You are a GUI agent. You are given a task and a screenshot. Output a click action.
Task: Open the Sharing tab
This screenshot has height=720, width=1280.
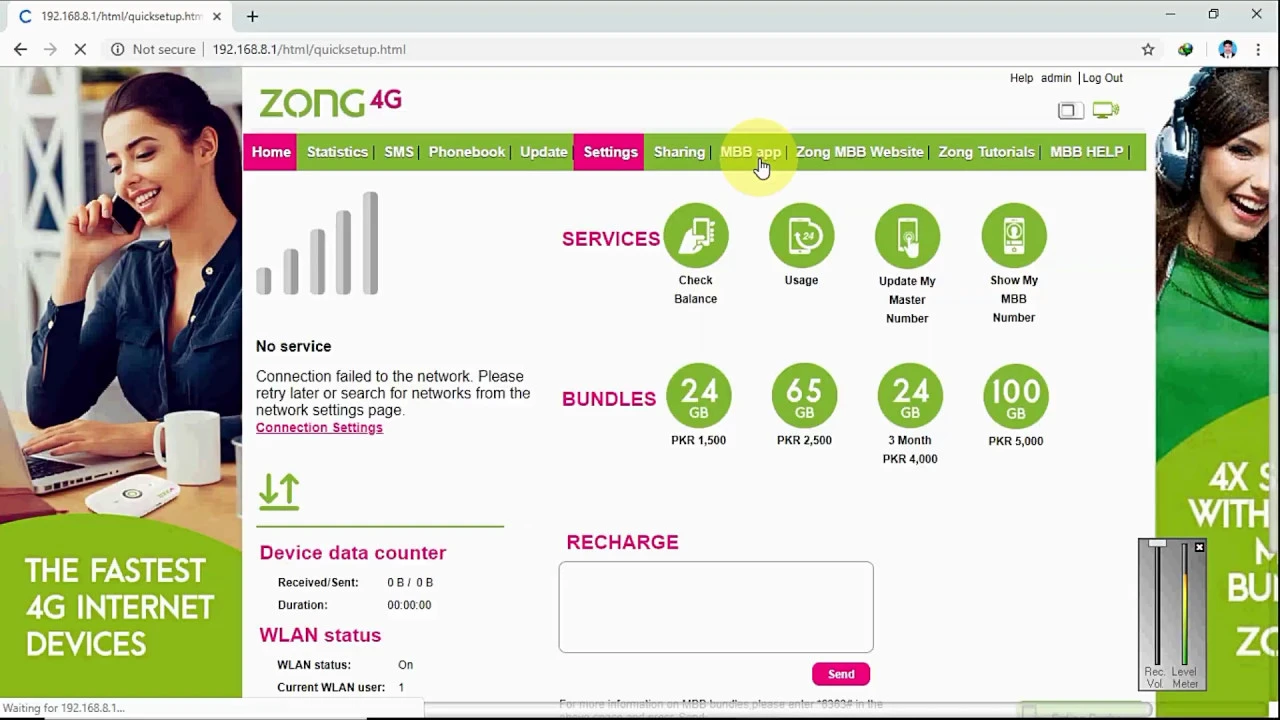(679, 152)
